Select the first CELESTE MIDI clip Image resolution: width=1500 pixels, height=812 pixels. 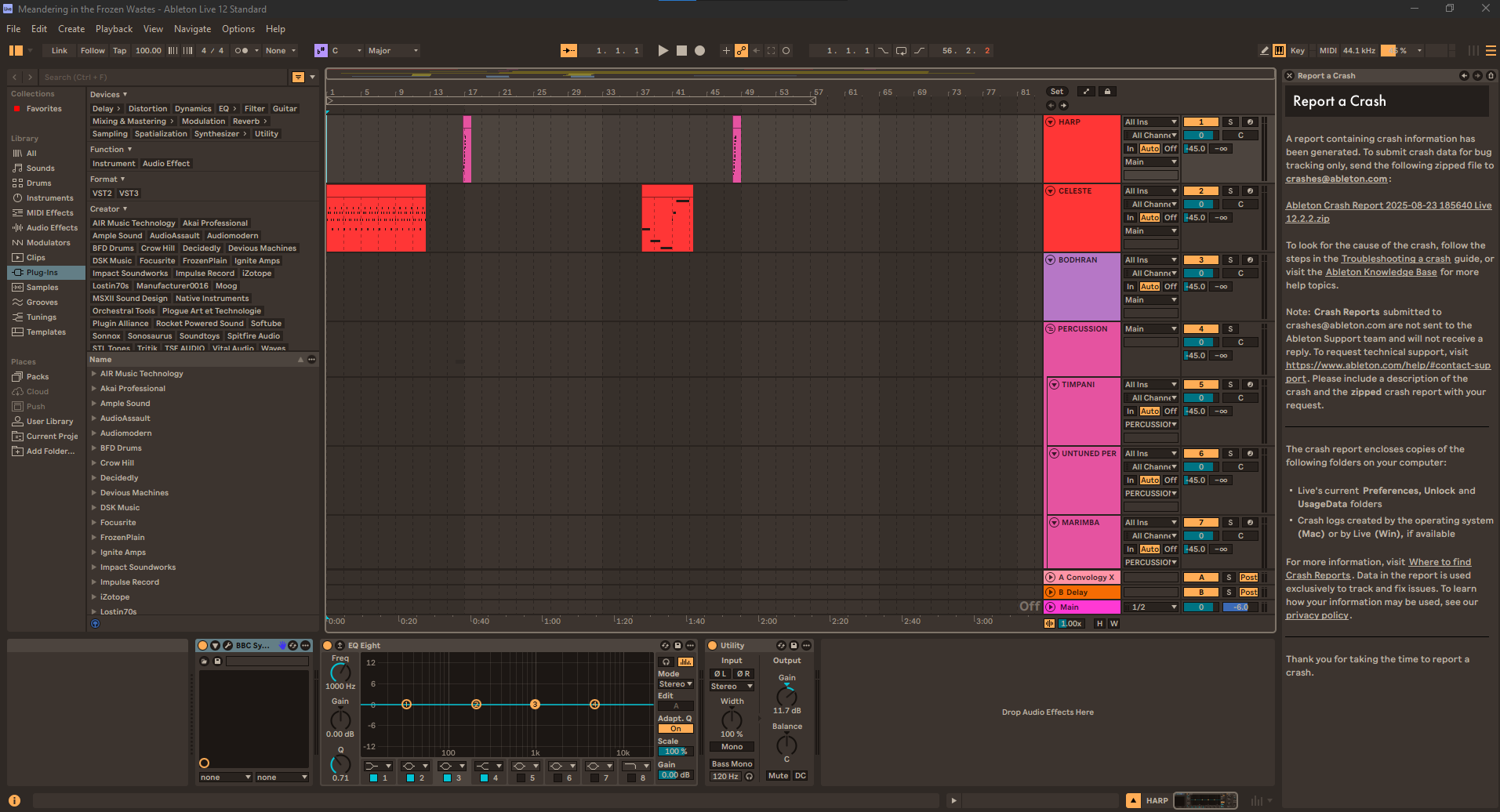pos(376,219)
